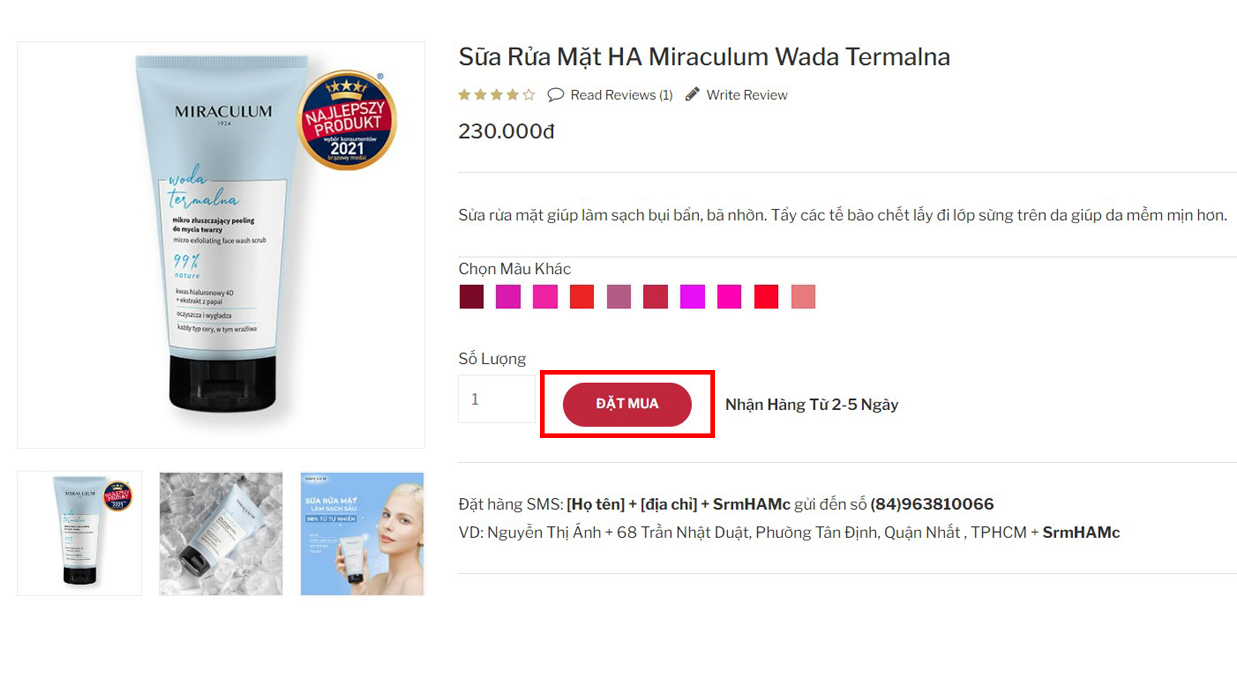Click the star rating icons
The width and height of the screenshot is (1237, 687).
pyautogui.click(x=497, y=95)
